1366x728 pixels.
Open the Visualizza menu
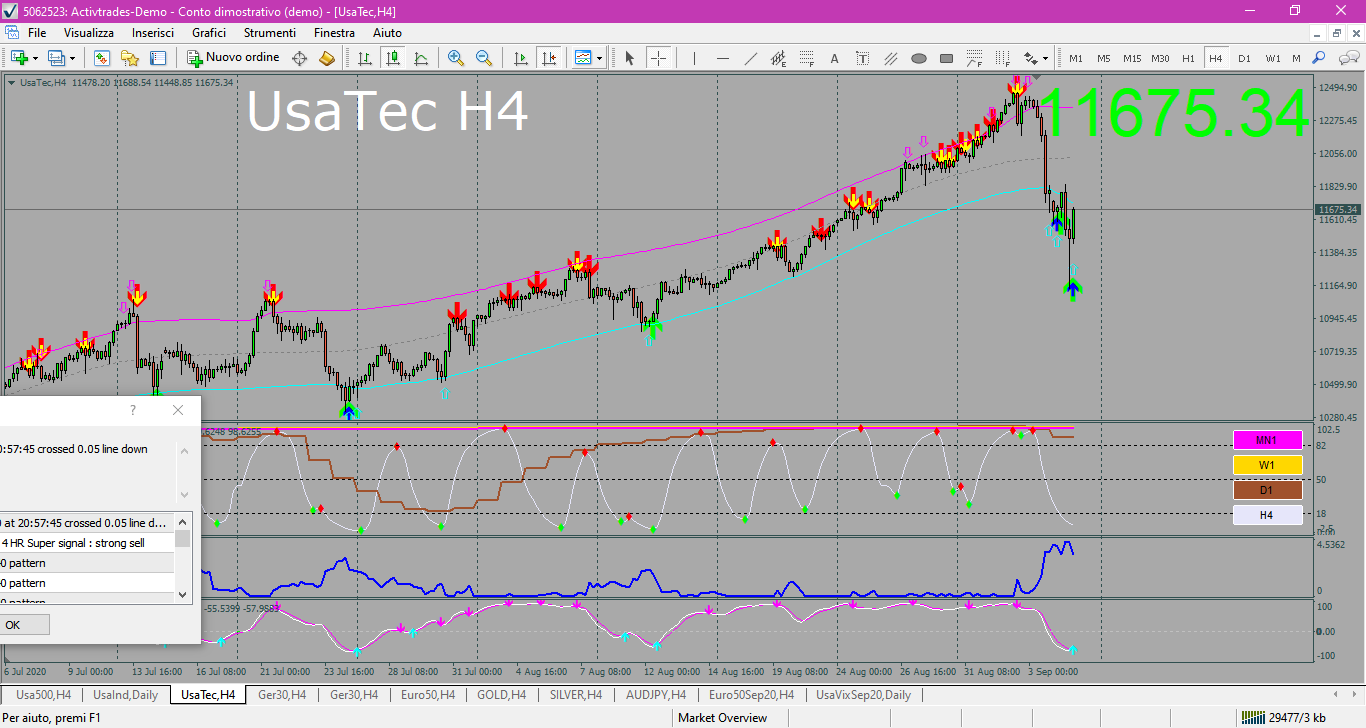(89, 33)
